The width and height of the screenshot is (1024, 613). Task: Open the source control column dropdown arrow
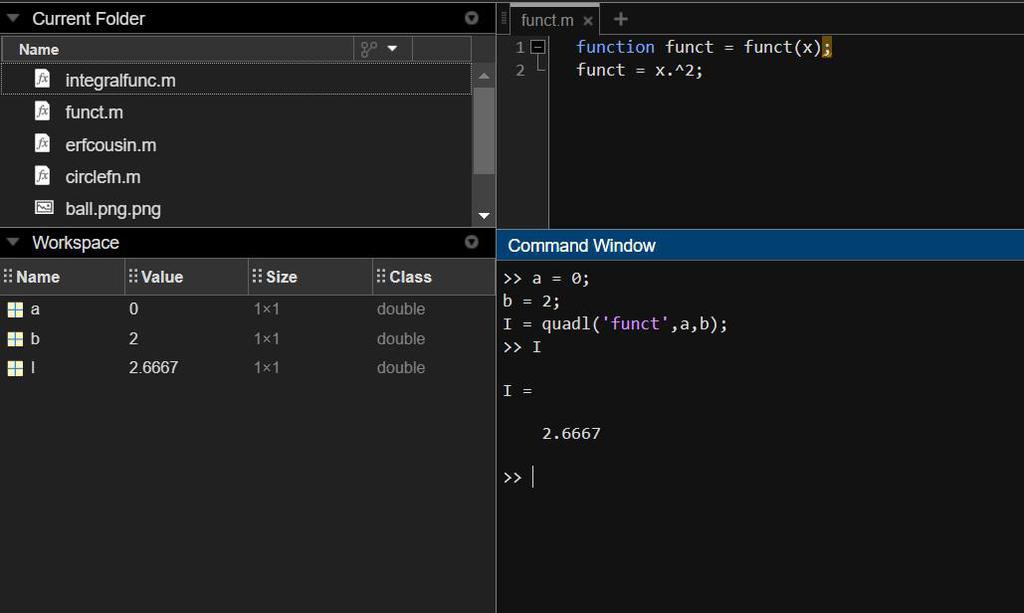392,49
